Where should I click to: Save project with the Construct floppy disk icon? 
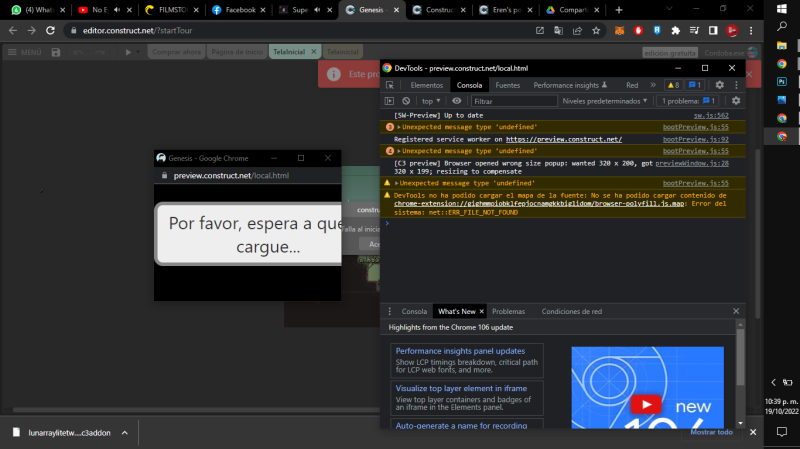pyautogui.click(x=56, y=52)
